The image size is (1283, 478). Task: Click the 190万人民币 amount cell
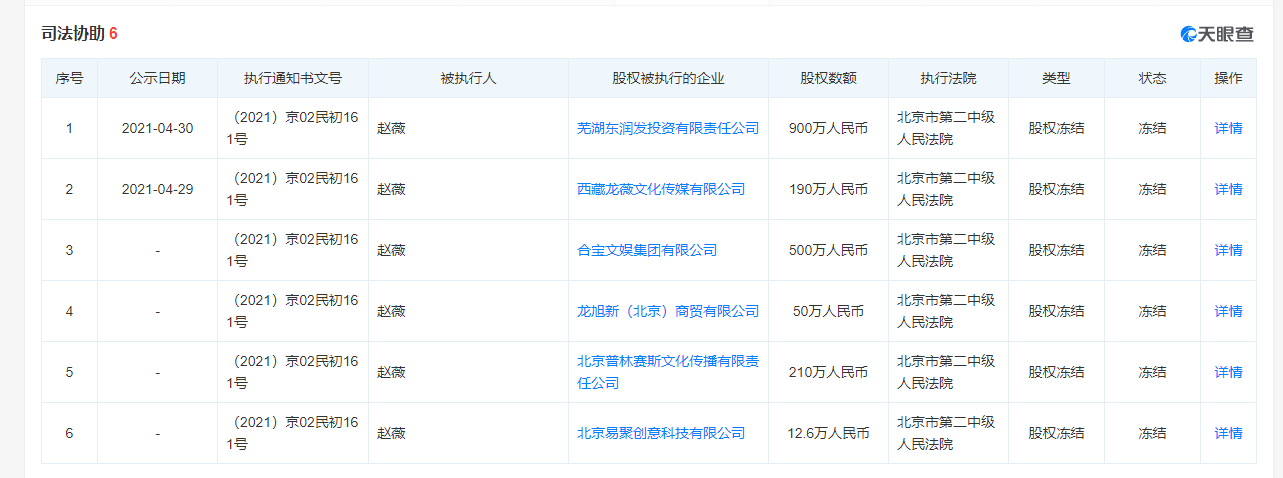point(828,189)
